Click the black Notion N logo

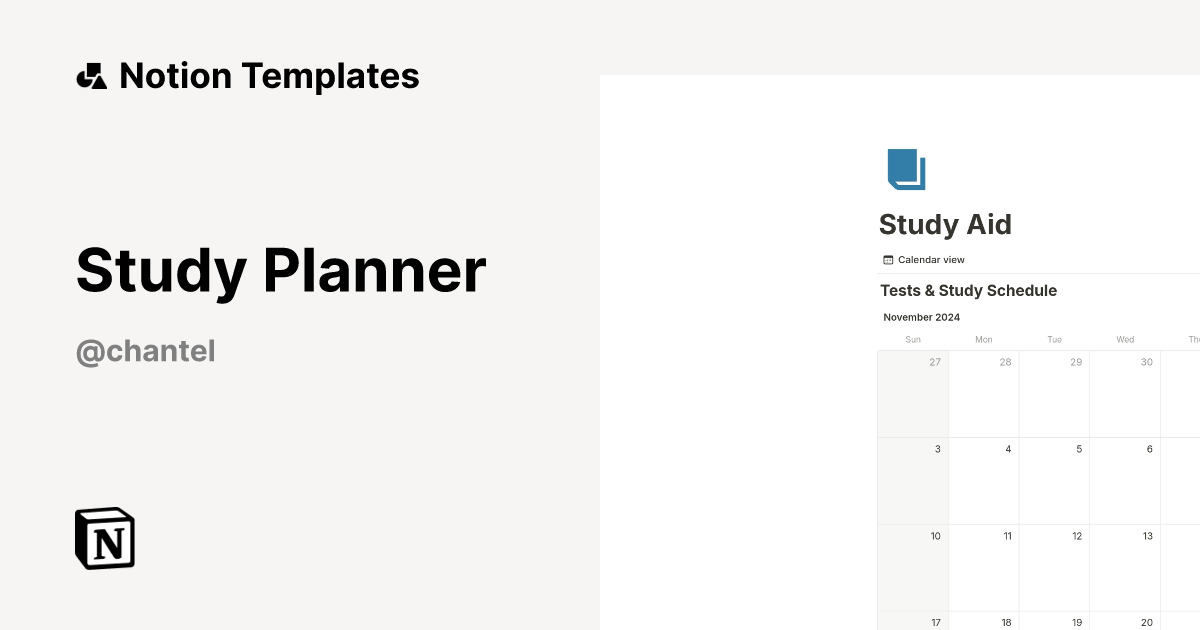pos(104,538)
